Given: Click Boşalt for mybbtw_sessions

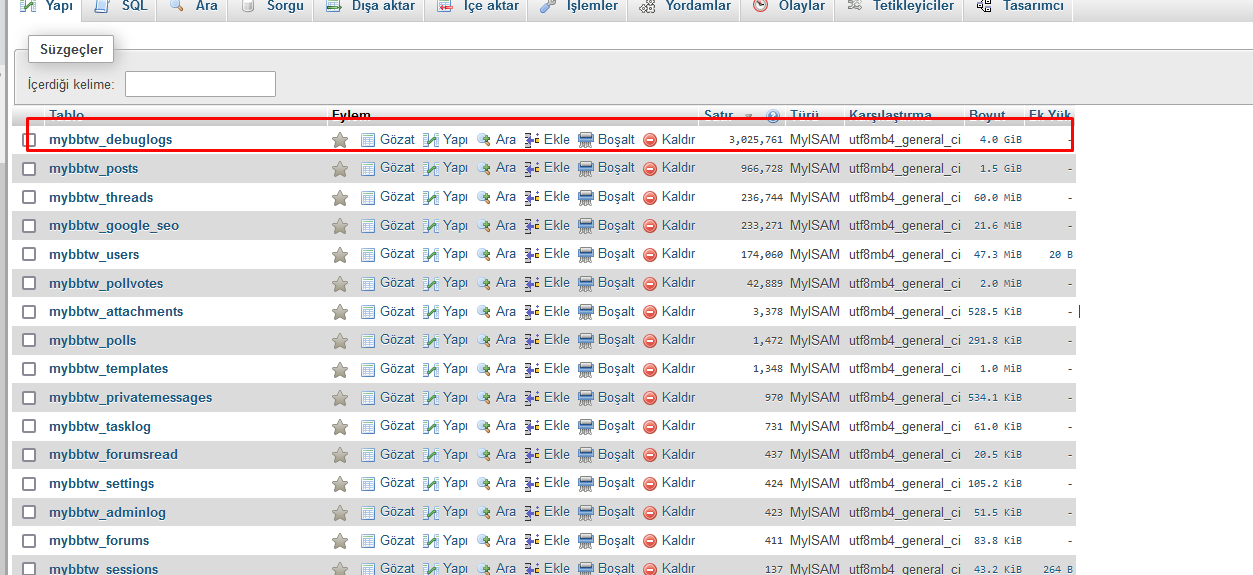Looking at the screenshot, I should [606, 568].
